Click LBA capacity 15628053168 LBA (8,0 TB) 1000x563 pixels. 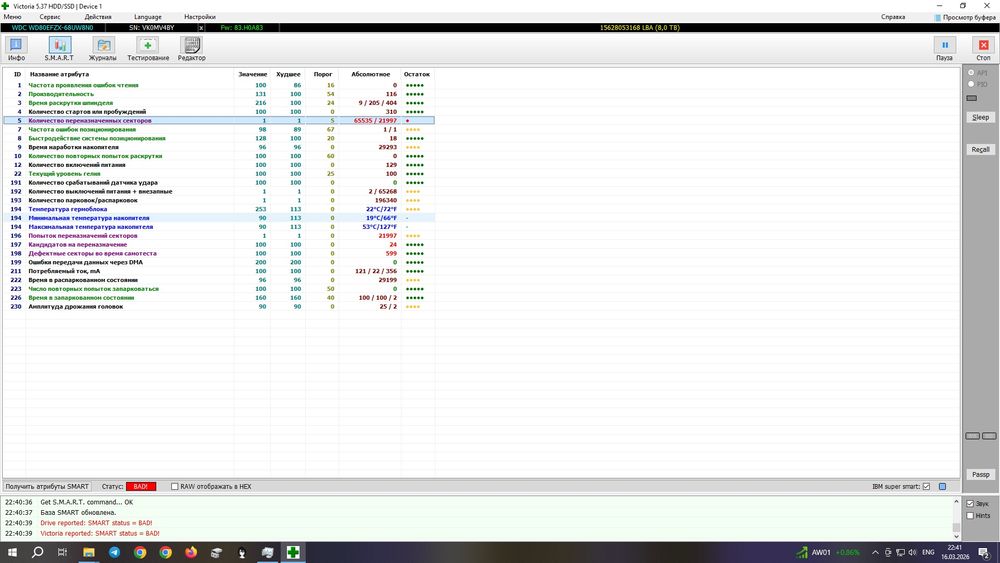[x=640, y=28]
